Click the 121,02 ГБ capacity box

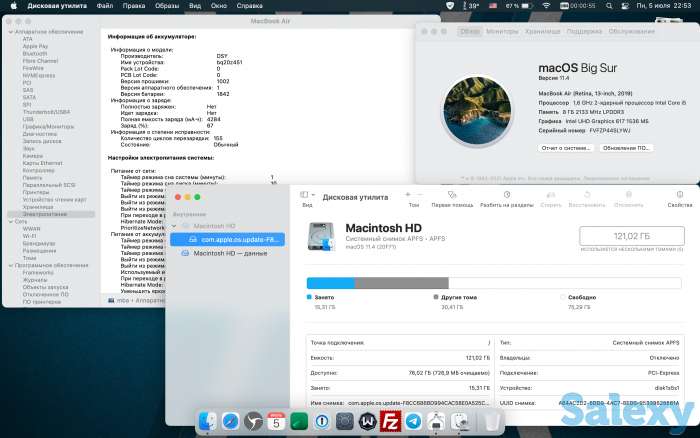click(x=632, y=236)
